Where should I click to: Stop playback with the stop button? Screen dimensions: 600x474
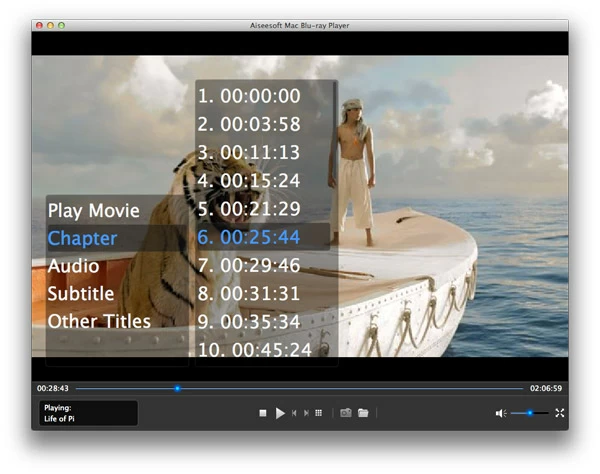click(x=263, y=413)
